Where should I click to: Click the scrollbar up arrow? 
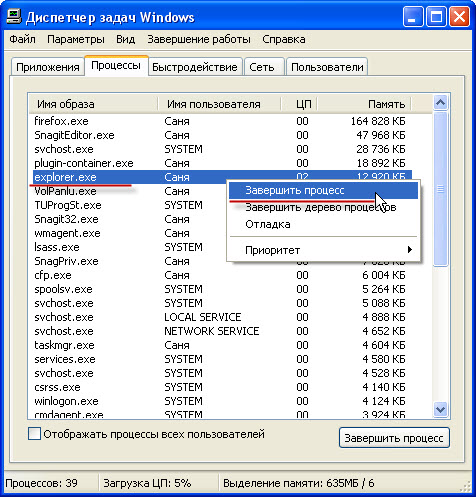coord(441,103)
